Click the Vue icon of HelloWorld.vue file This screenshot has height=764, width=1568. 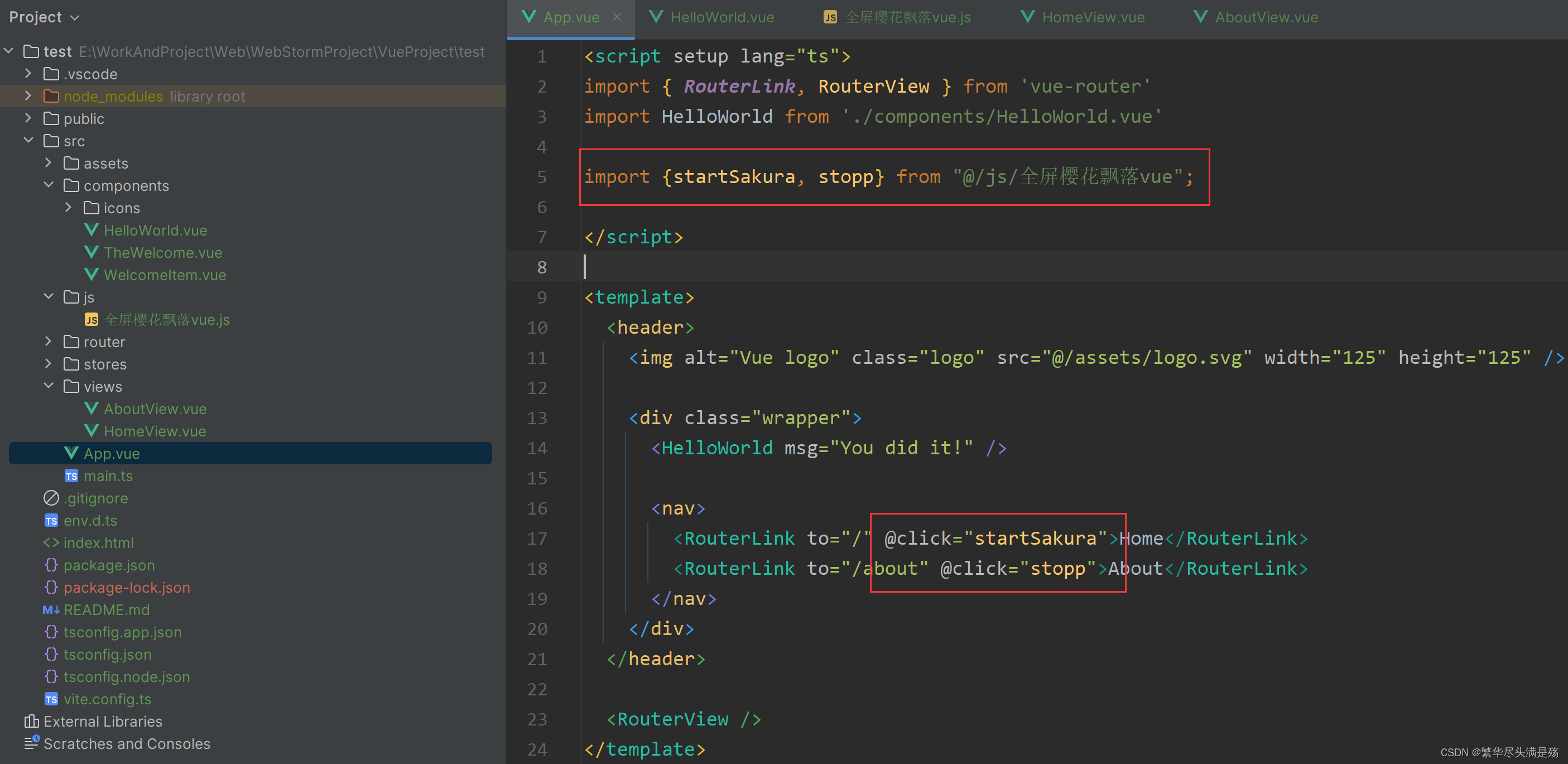coord(92,230)
